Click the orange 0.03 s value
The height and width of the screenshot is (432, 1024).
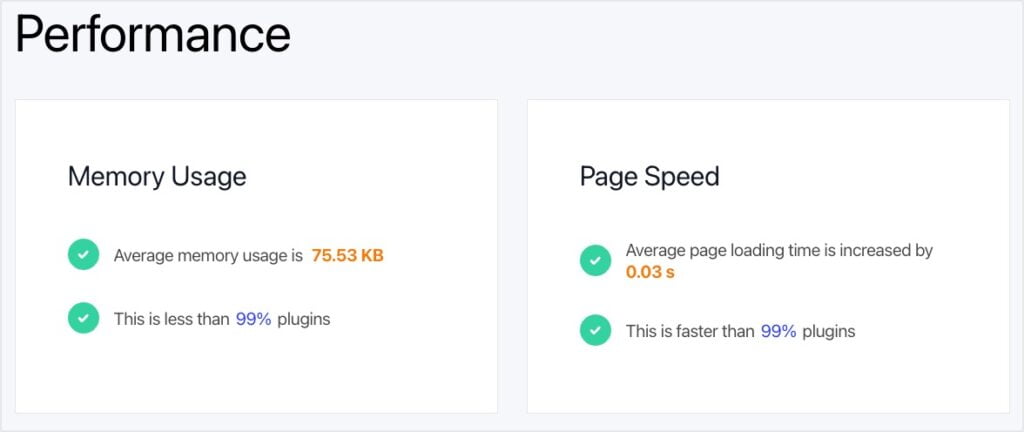coord(650,272)
